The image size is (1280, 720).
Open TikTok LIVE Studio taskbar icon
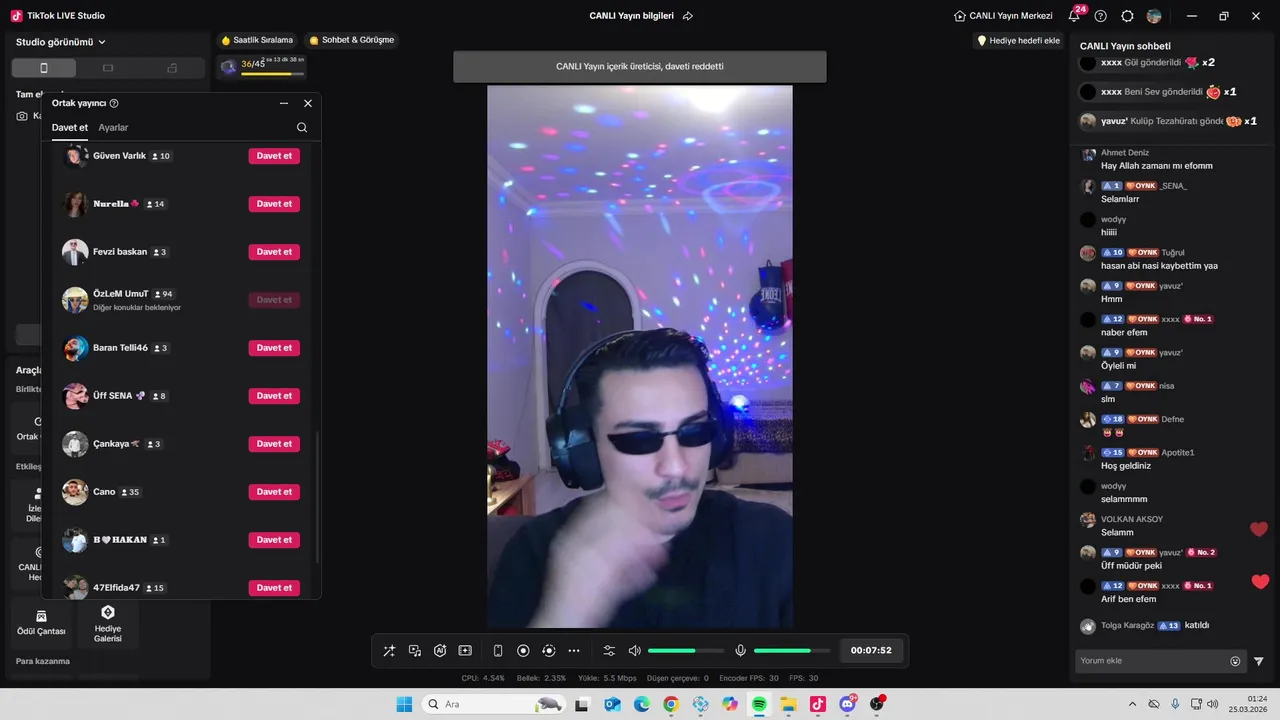click(x=818, y=704)
